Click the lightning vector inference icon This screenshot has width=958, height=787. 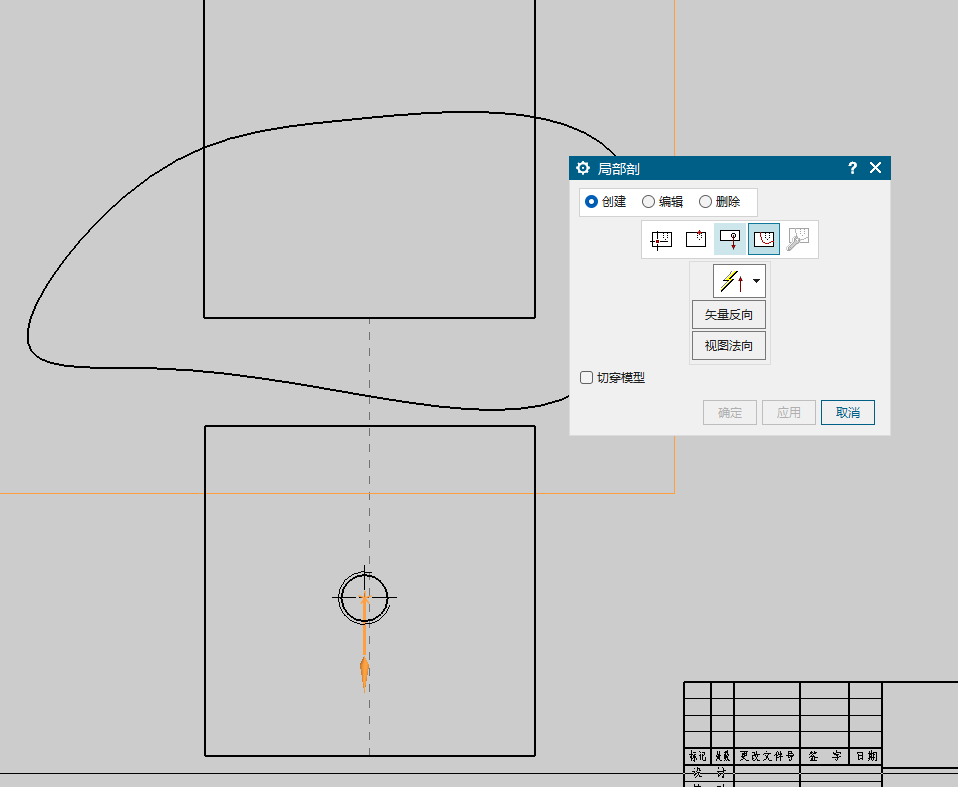732,281
